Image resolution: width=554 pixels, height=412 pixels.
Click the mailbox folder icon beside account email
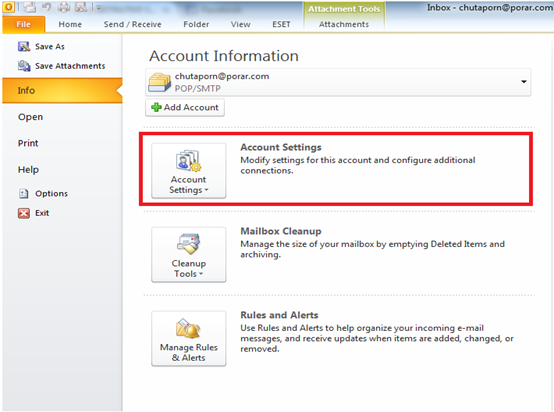pos(159,82)
